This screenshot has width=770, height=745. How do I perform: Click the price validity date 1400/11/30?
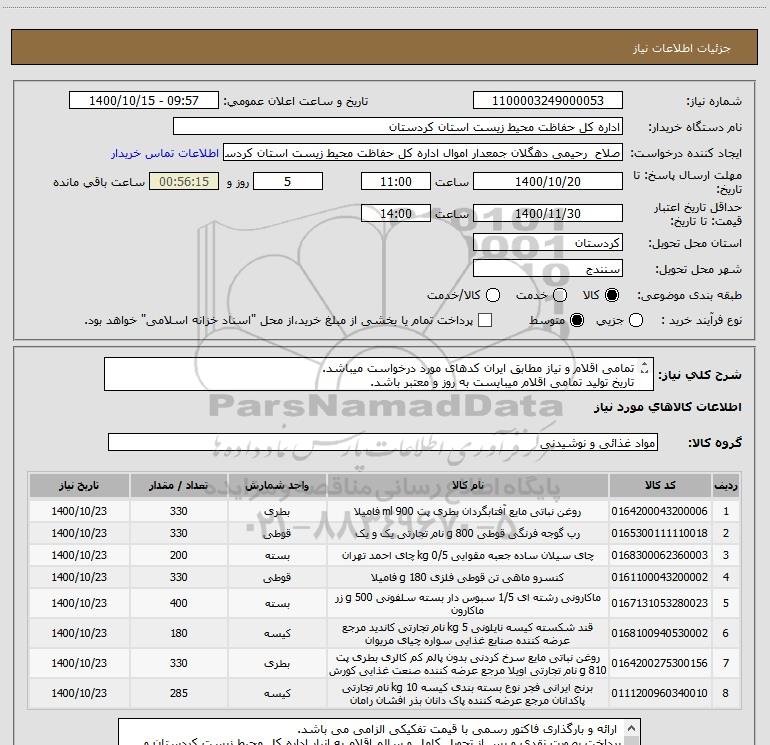tap(548, 213)
